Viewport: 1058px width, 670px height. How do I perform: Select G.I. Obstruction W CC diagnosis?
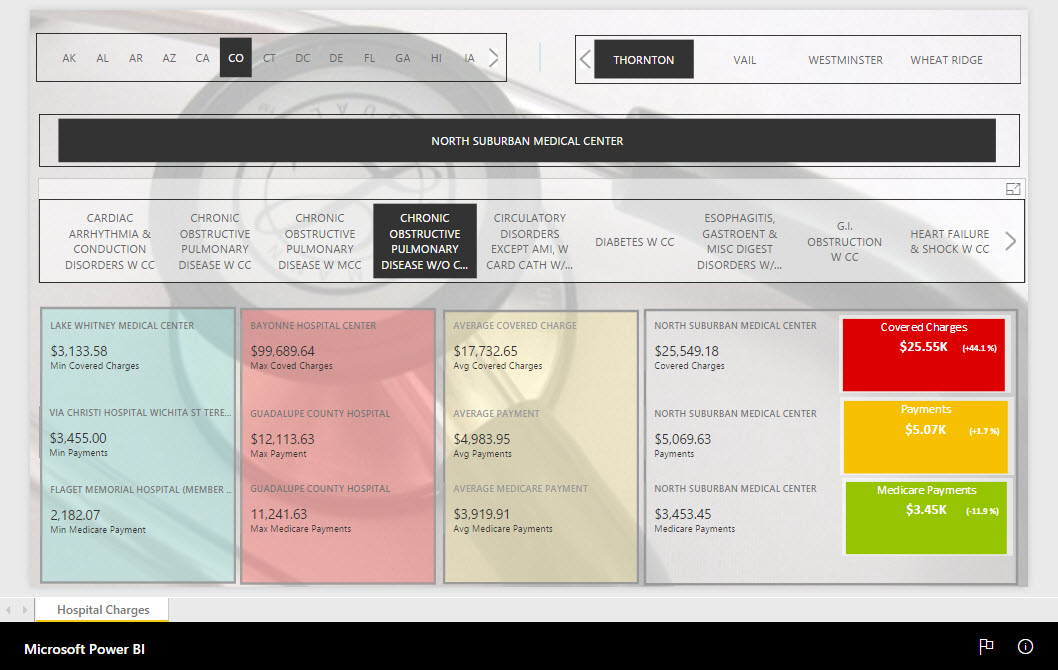pos(844,242)
